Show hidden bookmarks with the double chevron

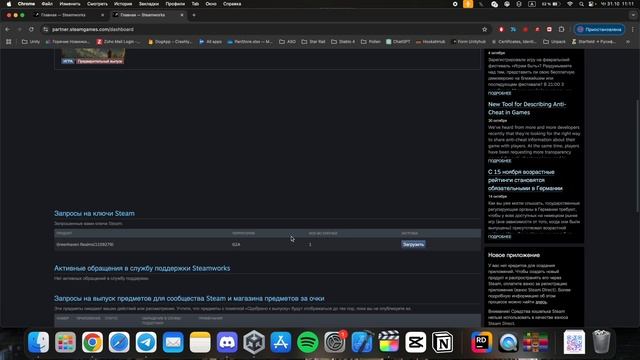tap(628, 42)
